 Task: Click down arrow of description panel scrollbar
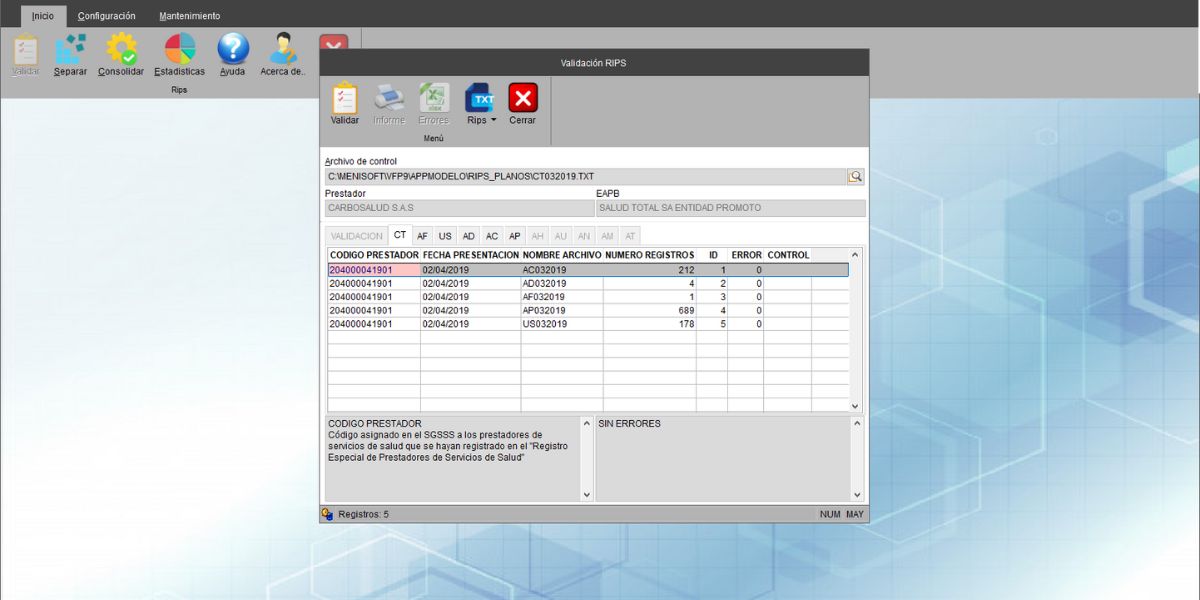click(x=587, y=494)
